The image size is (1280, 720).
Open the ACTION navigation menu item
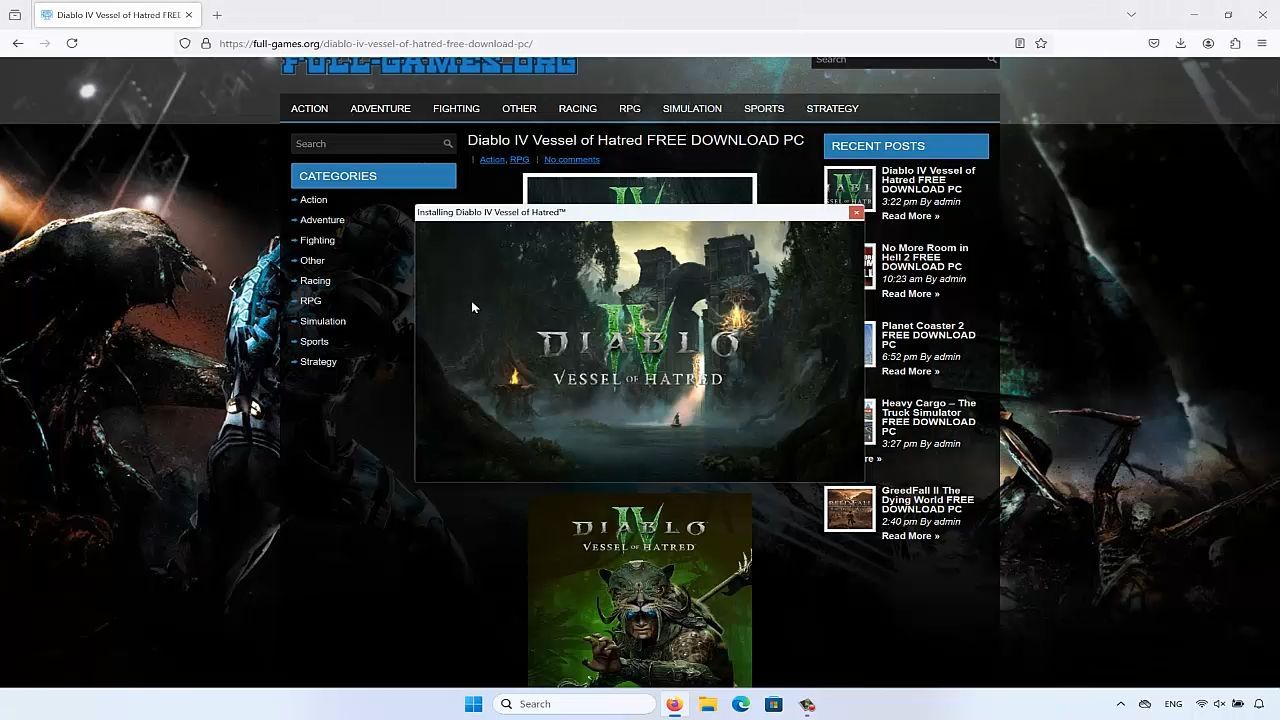[309, 108]
